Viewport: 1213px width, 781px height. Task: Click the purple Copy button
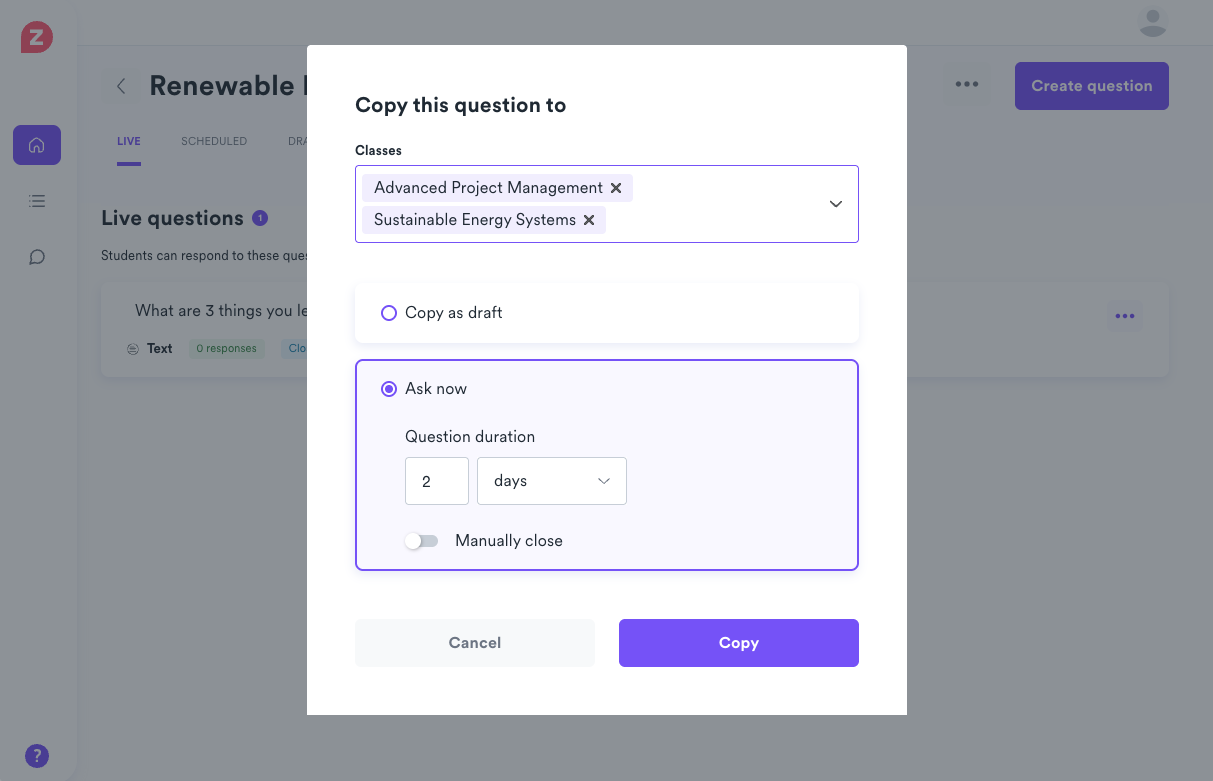tap(739, 643)
